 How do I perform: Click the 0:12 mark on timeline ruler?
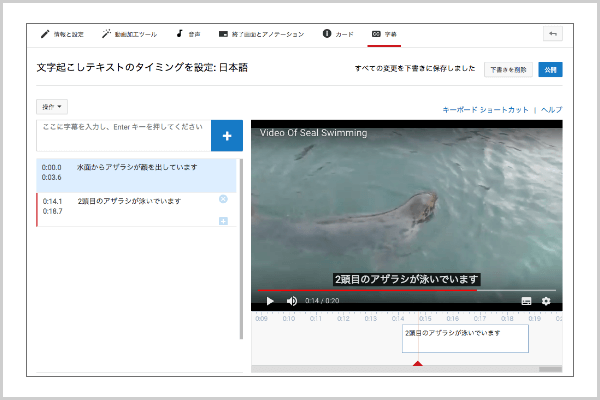click(343, 318)
